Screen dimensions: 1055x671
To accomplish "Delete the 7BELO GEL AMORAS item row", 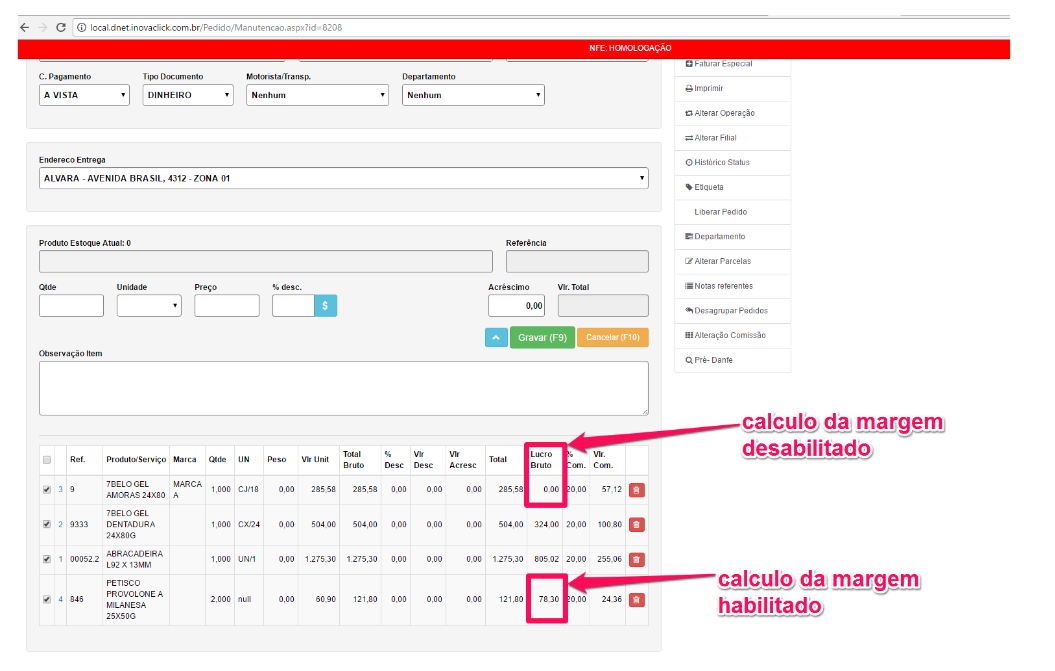I will 636,490.
